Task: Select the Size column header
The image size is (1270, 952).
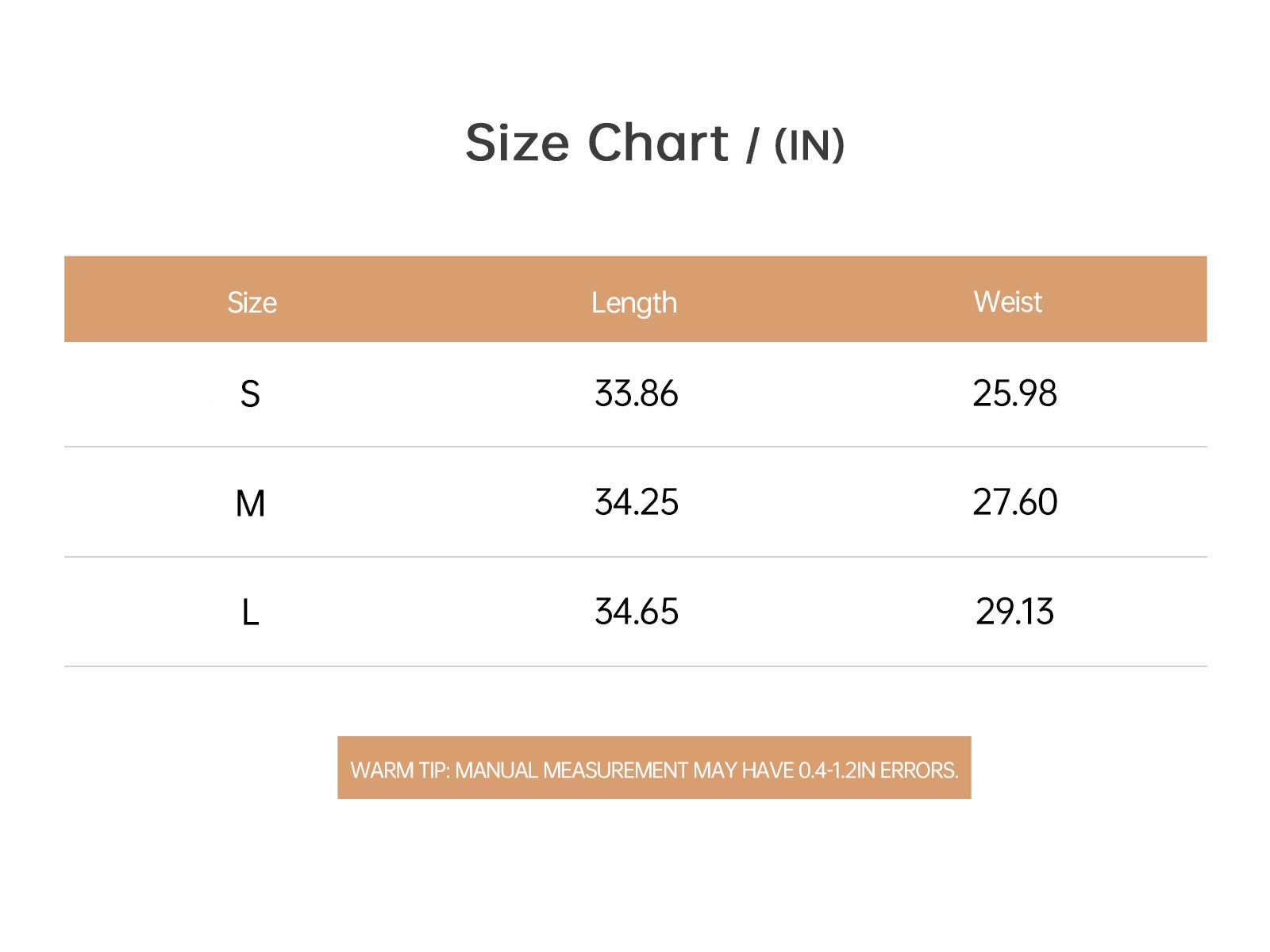Action: click(x=252, y=302)
